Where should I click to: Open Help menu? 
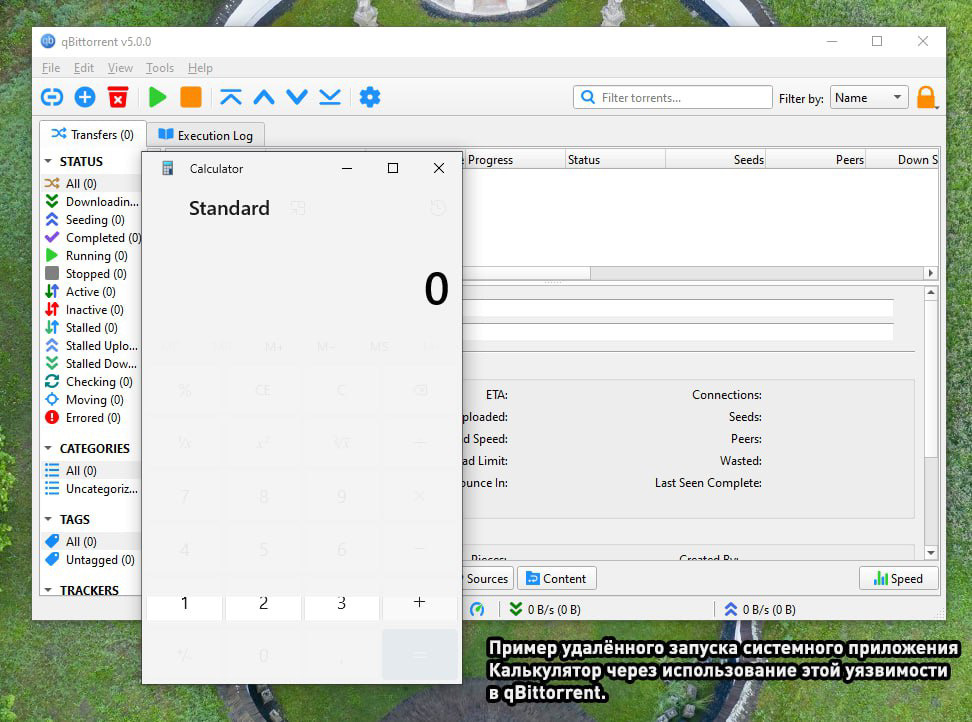[200, 68]
